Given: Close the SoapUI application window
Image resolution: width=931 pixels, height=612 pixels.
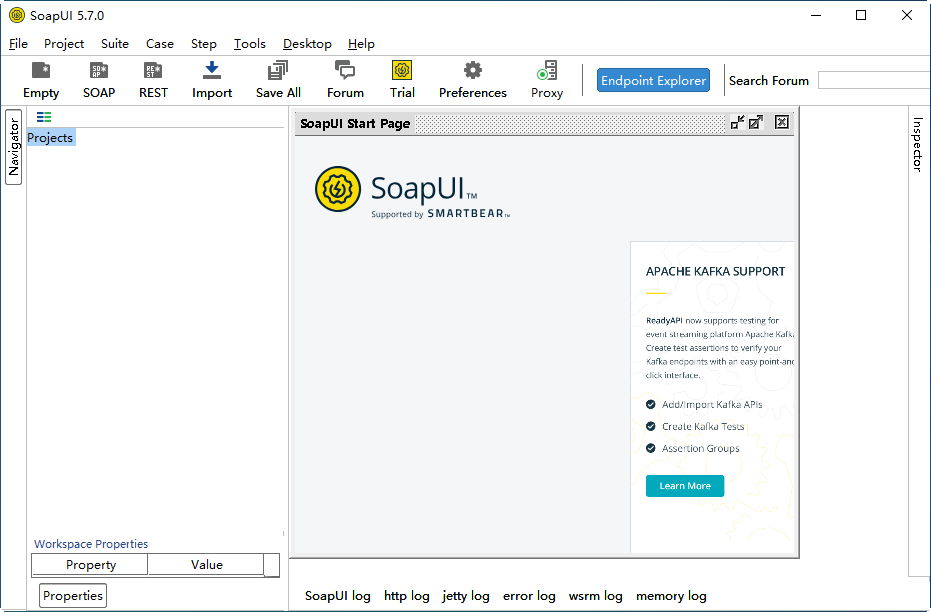Looking at the screenshot, I should coord(907,15).
